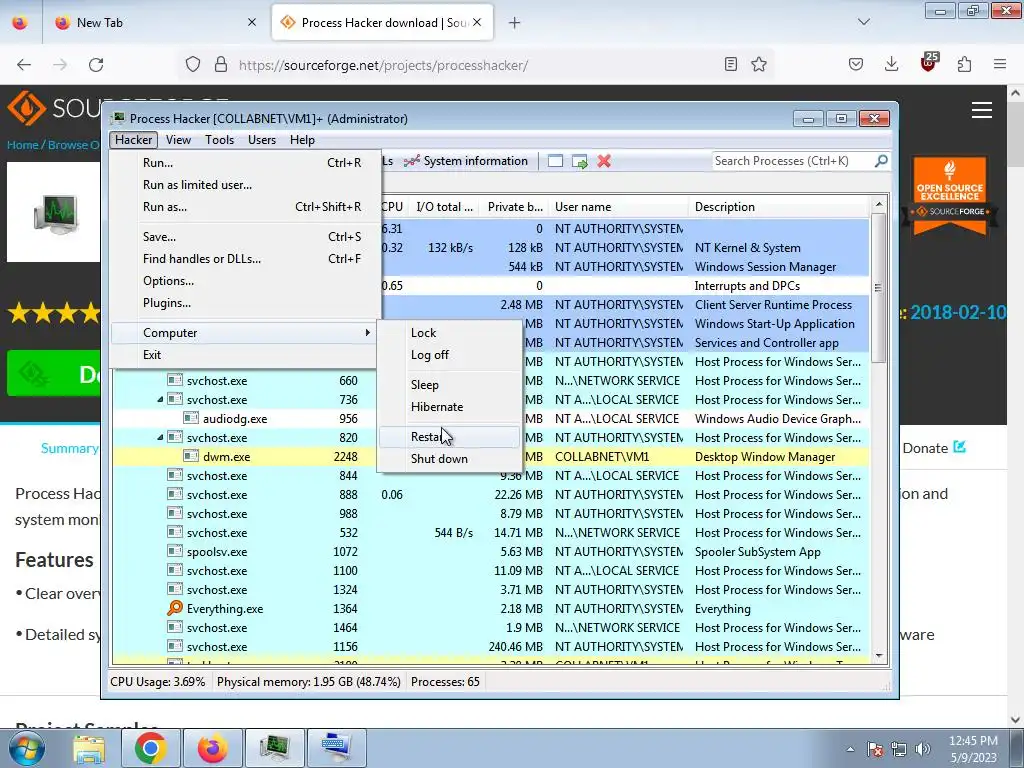The width and height of the screenshot is (1024, 768).
Task: Click the red X terminate toolbar icon
Action: 604,161
